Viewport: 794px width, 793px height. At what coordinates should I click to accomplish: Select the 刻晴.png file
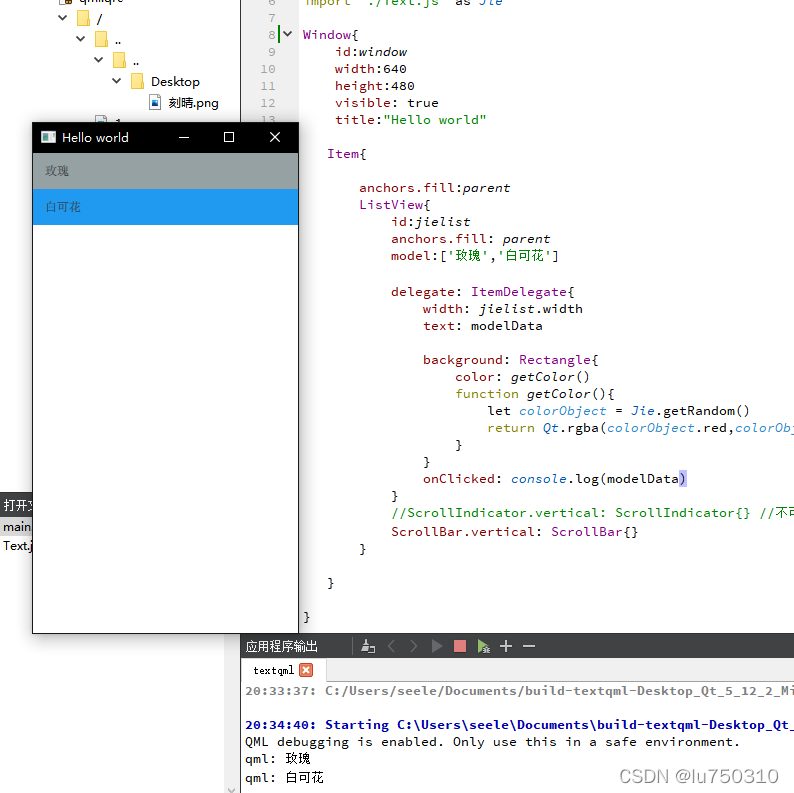tap(193, 103)
